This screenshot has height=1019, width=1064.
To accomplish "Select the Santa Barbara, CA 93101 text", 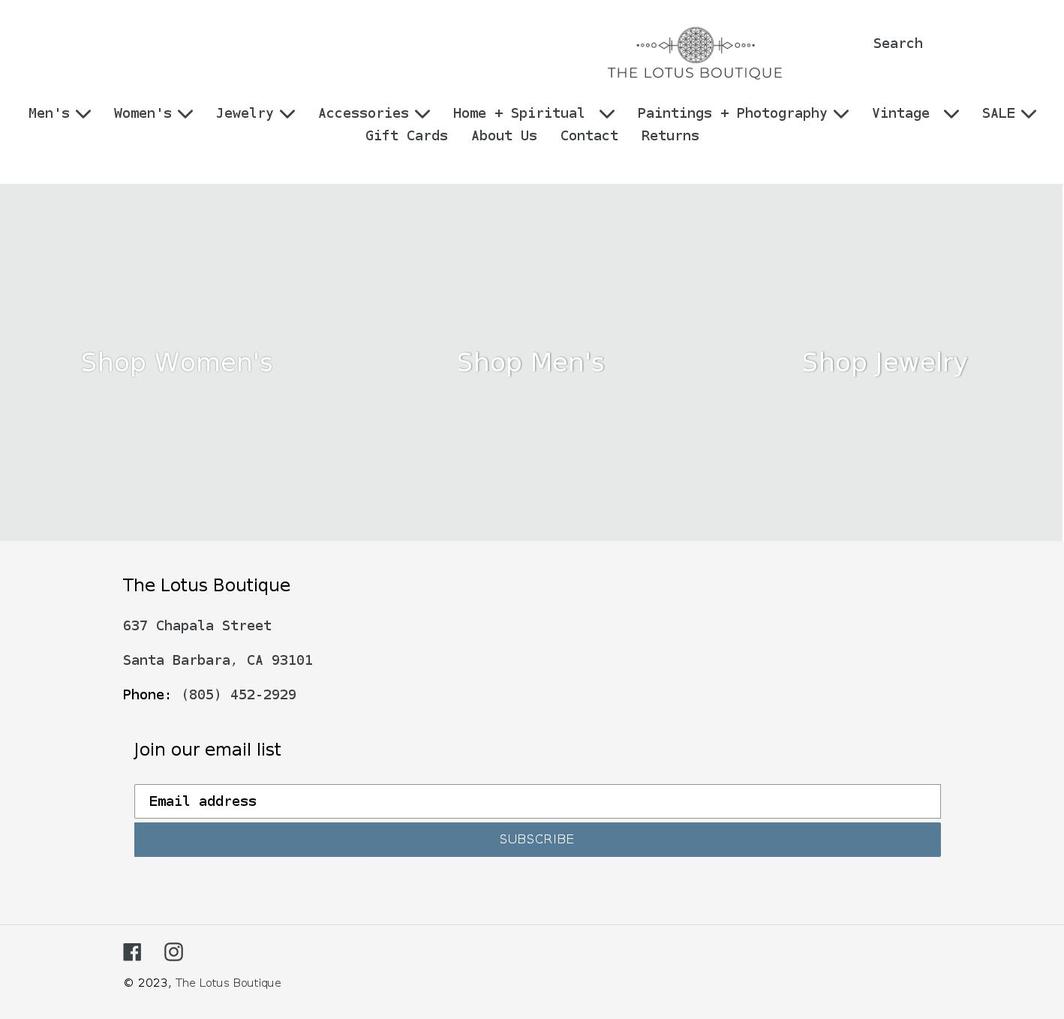I will (218, 660).
